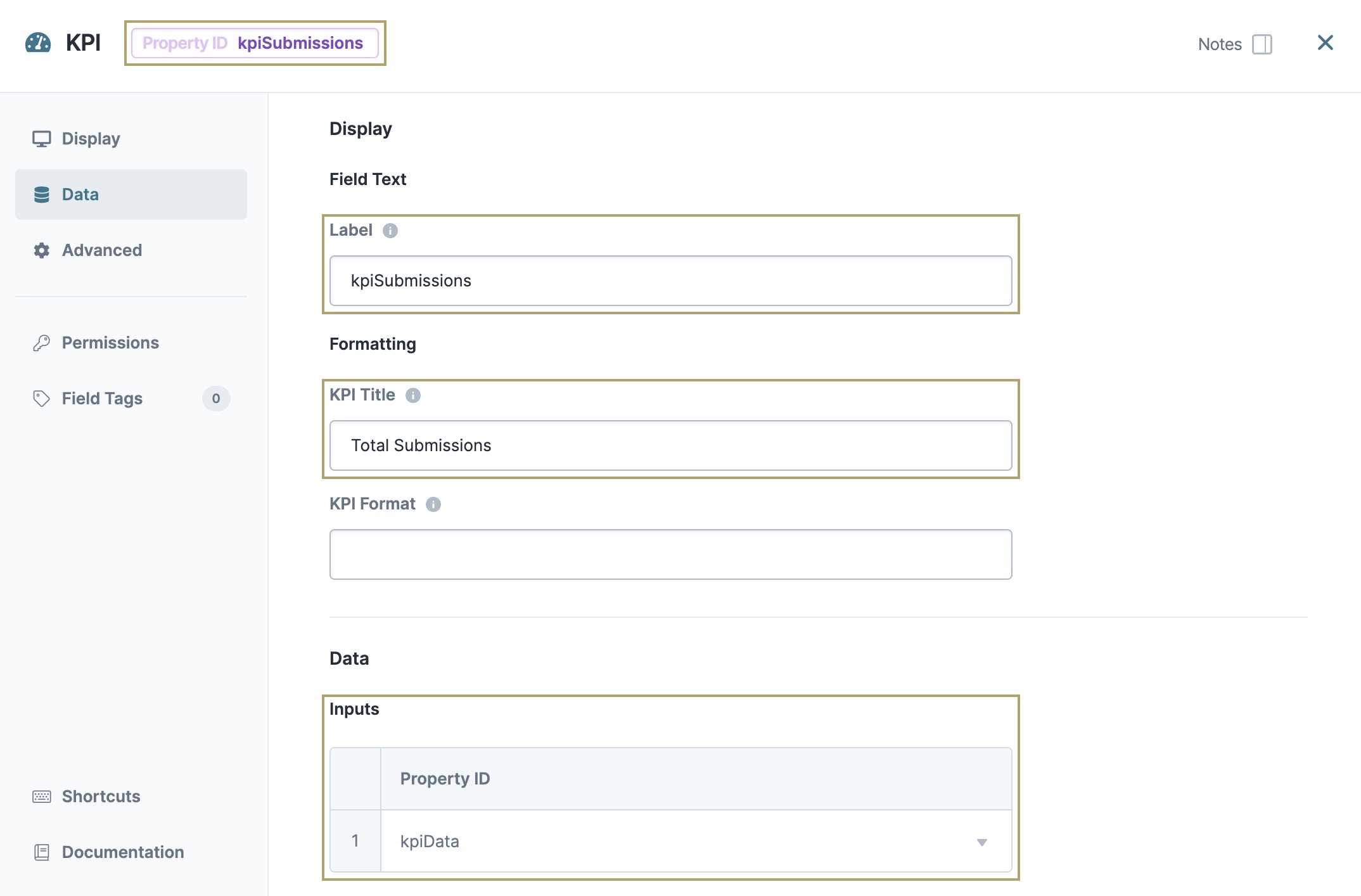Open the Advanced settings tab

pyautogui.click(x=131, y=250)
